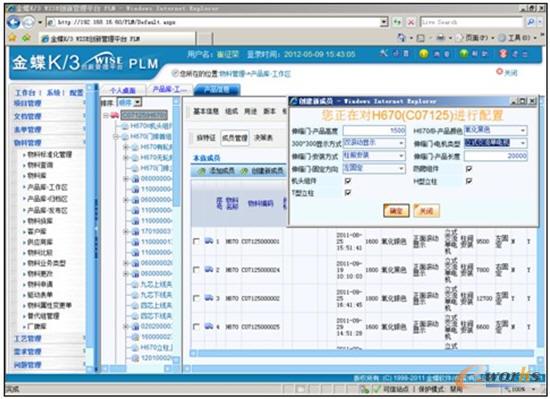Click the red Stop loading icon

pyautogui.click(x=410, y=22)
